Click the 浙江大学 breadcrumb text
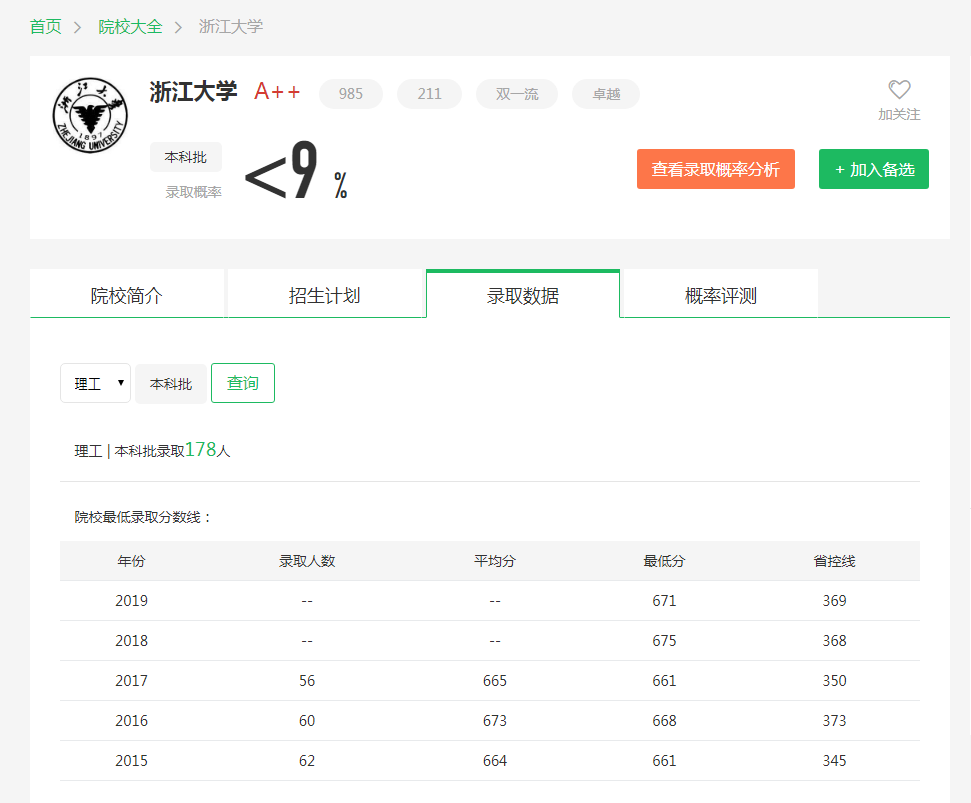This screenshot has width=971, height=803. pos(230,27)
